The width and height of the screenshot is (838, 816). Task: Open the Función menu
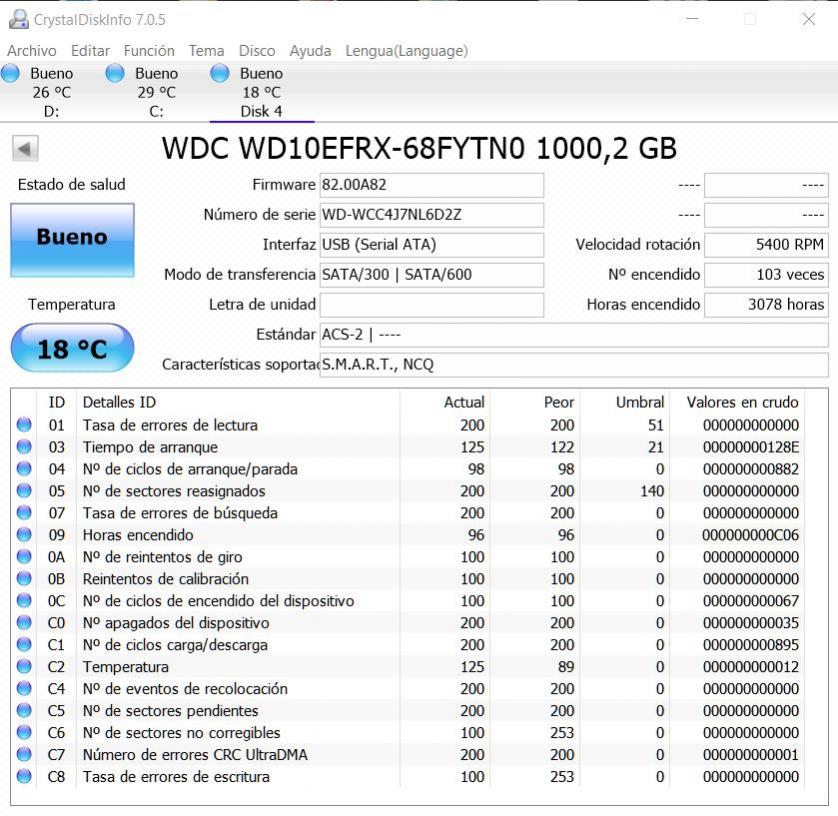click(149, 51)
